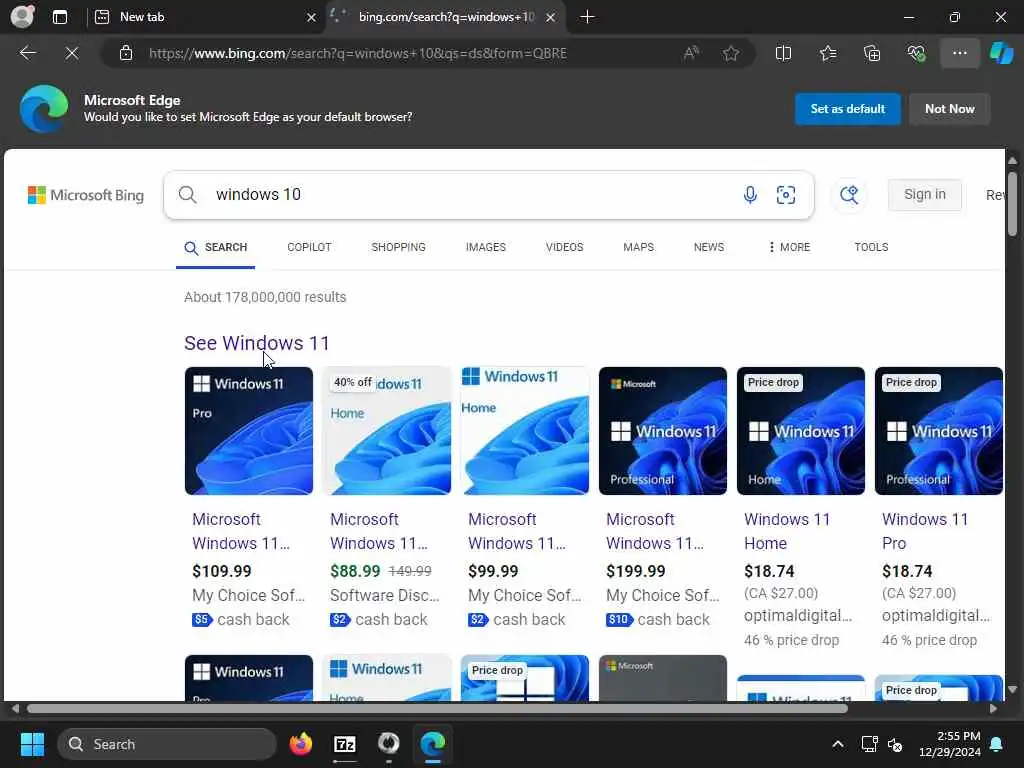The width and height of the screenshot is (1024, 768).
Task: Click the $10 cash back badge
Action: [619, 619]
